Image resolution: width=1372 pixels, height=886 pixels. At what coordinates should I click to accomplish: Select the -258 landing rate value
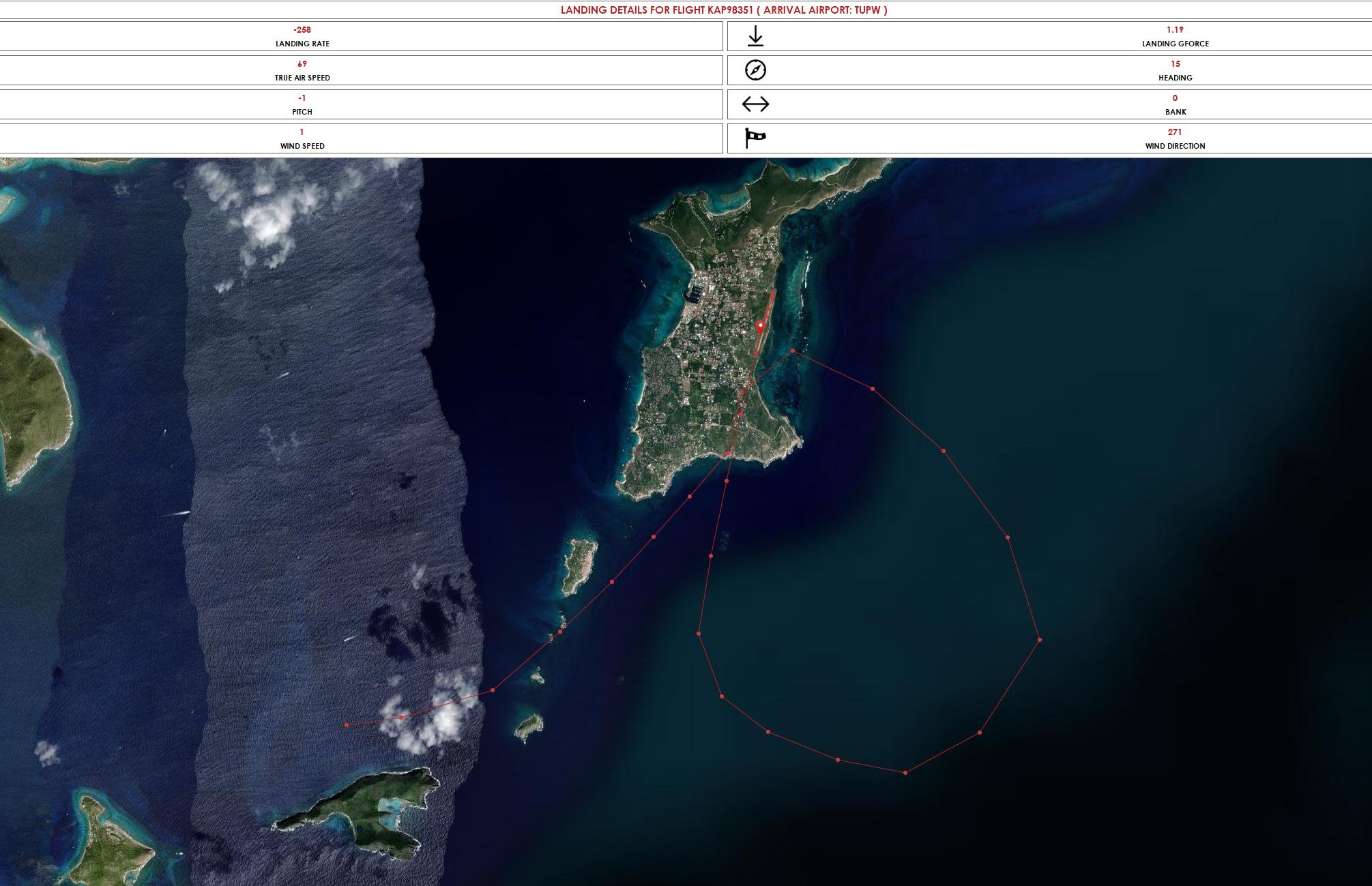click(302, 30)
